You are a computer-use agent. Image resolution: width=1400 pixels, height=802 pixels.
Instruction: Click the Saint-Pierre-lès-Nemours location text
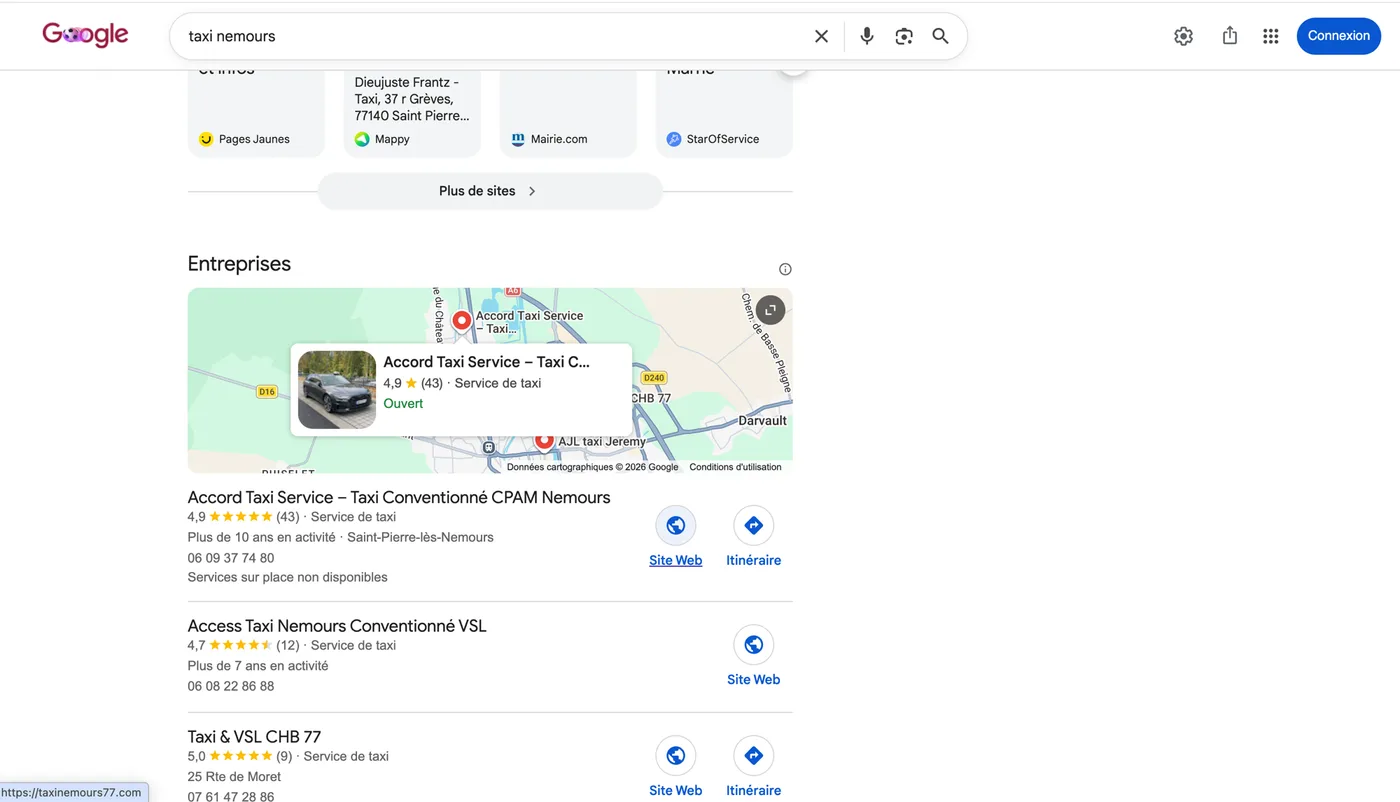click(x=420, y=537)
